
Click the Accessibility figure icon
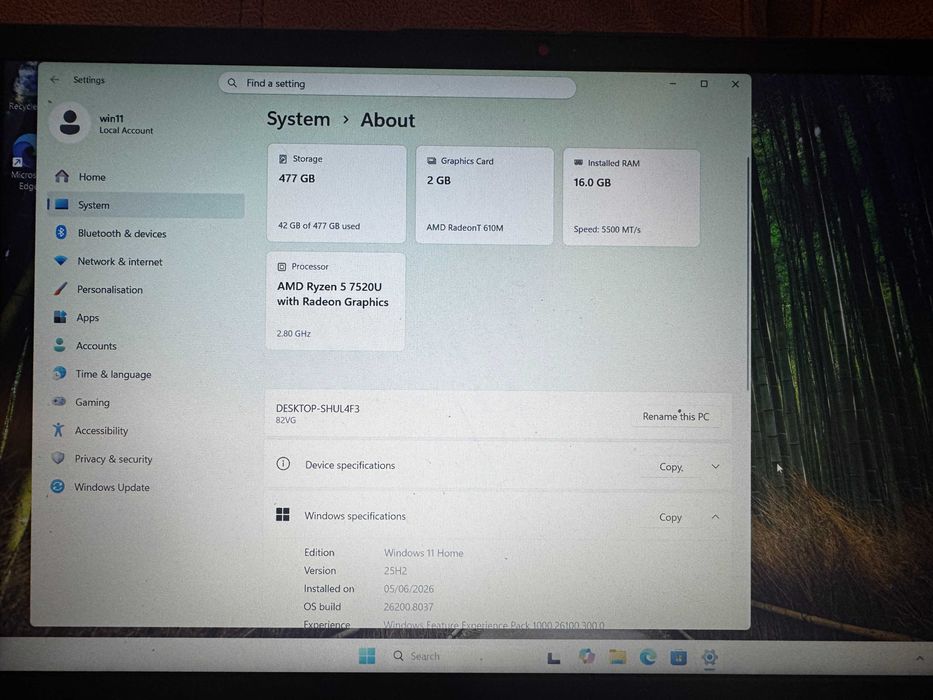coord(58,429)
